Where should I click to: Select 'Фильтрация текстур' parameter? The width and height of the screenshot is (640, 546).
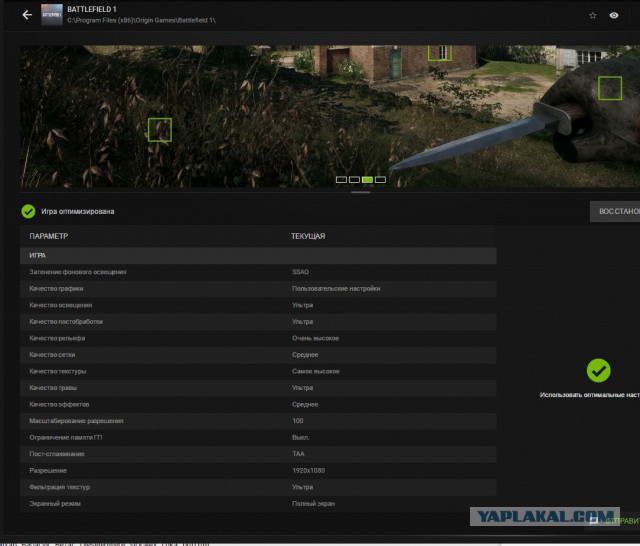click(60, 487)
